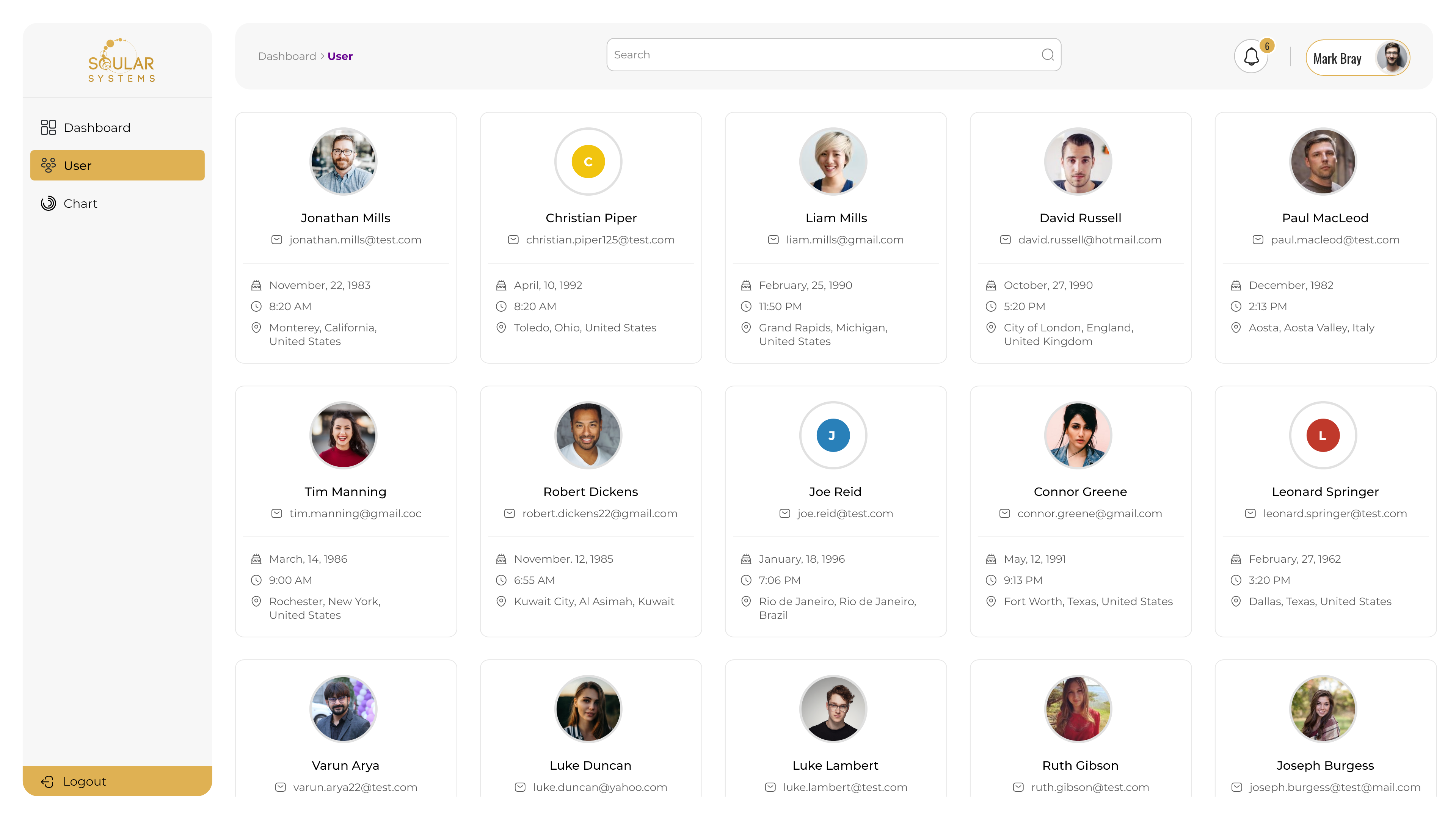Screen dimensions: 1456x819
Task: Click Paul MacLeod's profile photo
Action: pos(1323,162)
